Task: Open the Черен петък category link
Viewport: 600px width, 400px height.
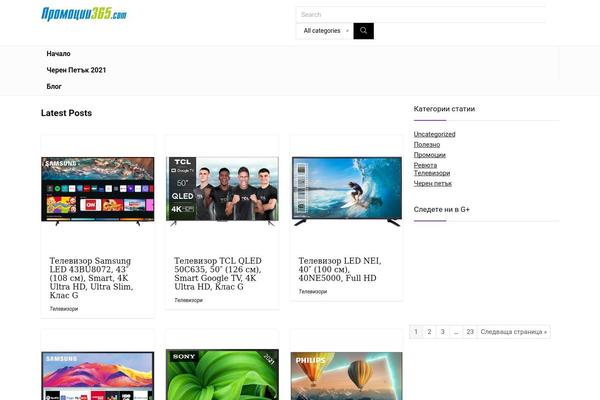Action: tap(432, 183)
